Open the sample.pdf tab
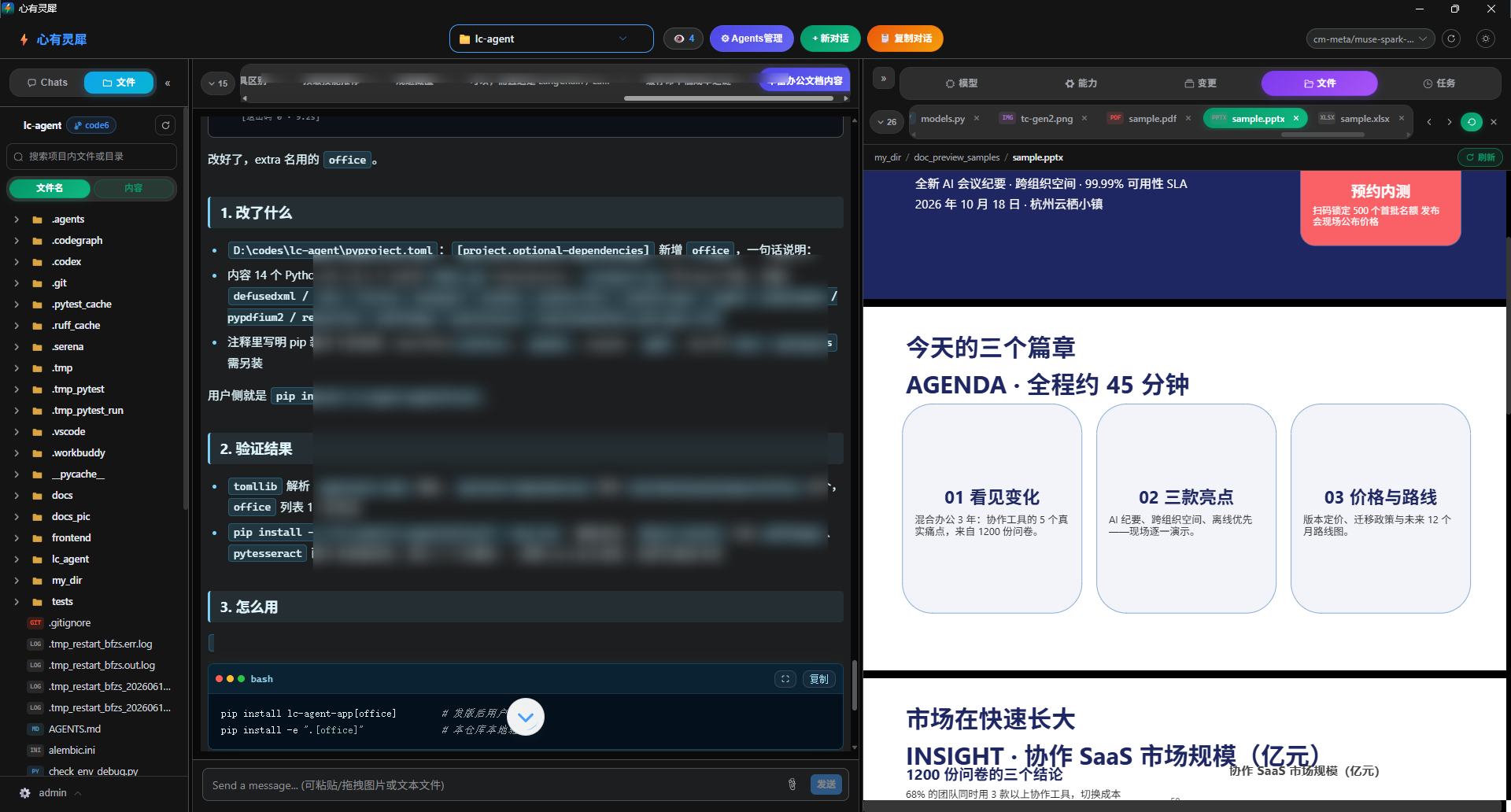This screenshot has width=1511, height=812. (x=1151, y=119)
